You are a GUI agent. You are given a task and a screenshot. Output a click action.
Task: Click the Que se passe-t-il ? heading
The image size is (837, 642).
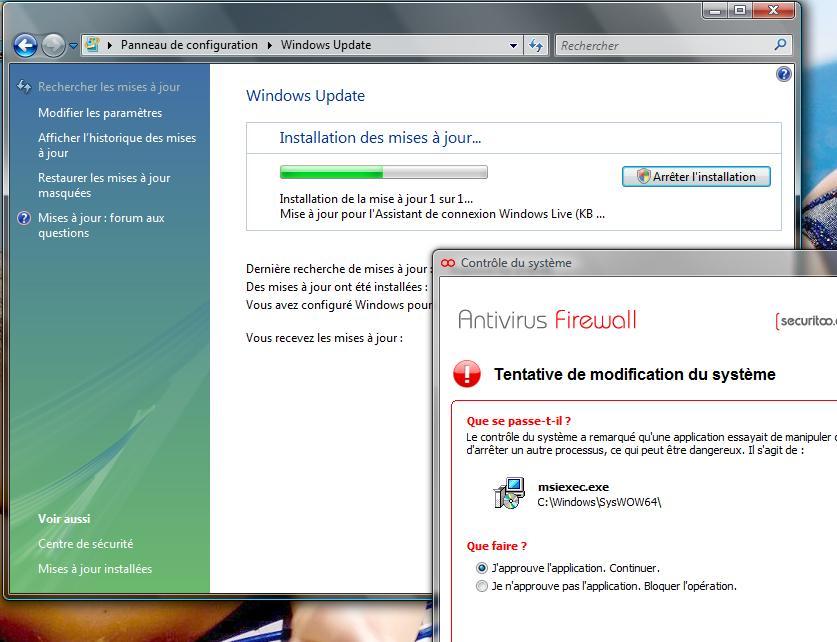click(x=519, y=421)
